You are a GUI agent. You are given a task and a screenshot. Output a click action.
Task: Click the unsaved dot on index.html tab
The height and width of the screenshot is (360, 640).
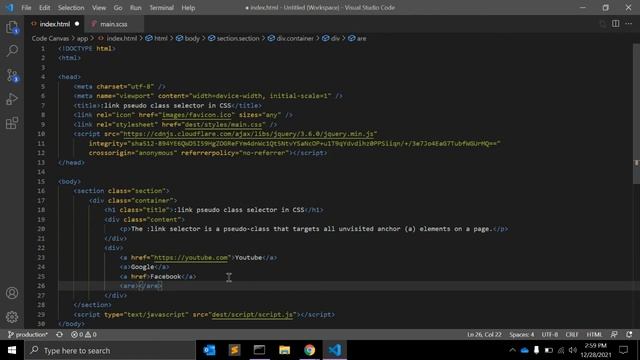pyautogui.click(x=77, y=24)
